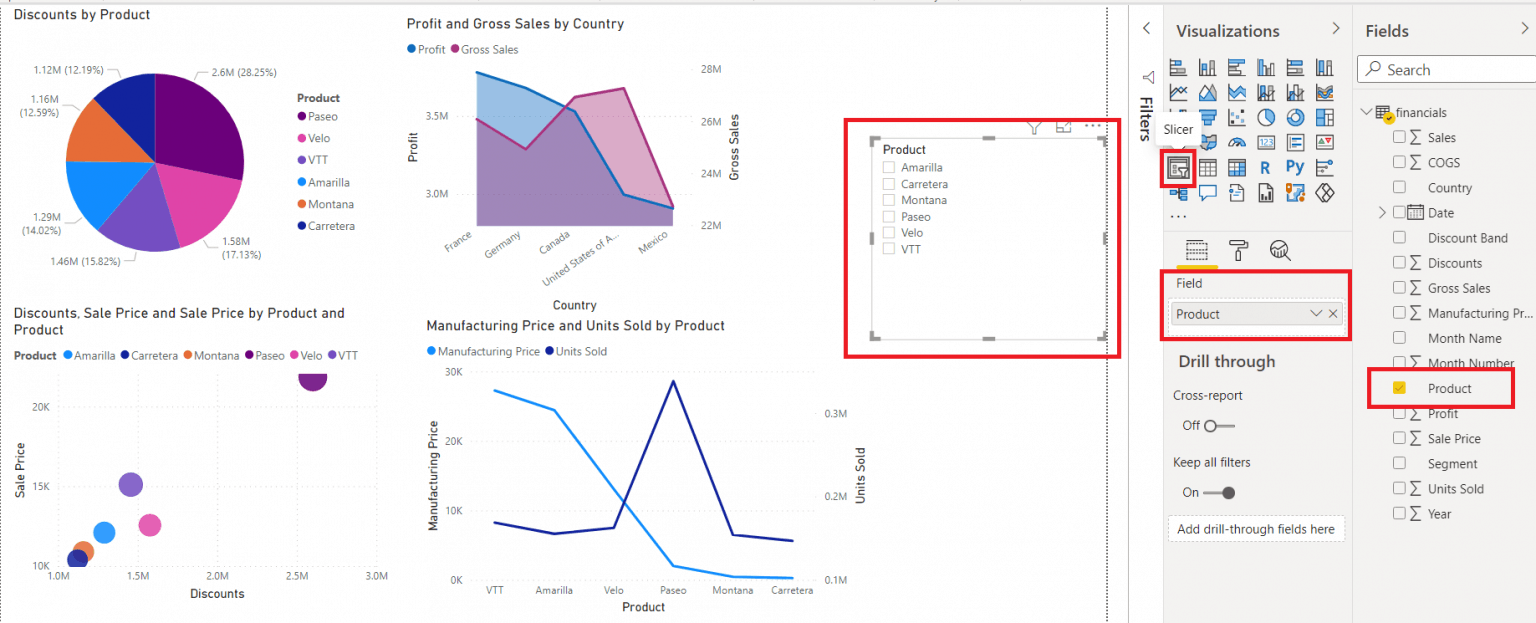Turn off the Keep all filters toggle

pyautogui.click(x=1219, y=492)
